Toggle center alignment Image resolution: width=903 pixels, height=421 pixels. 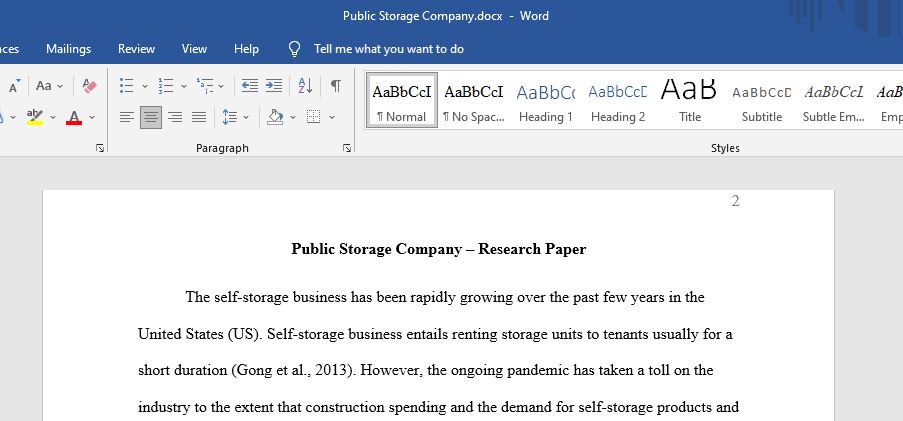[151, 117]
